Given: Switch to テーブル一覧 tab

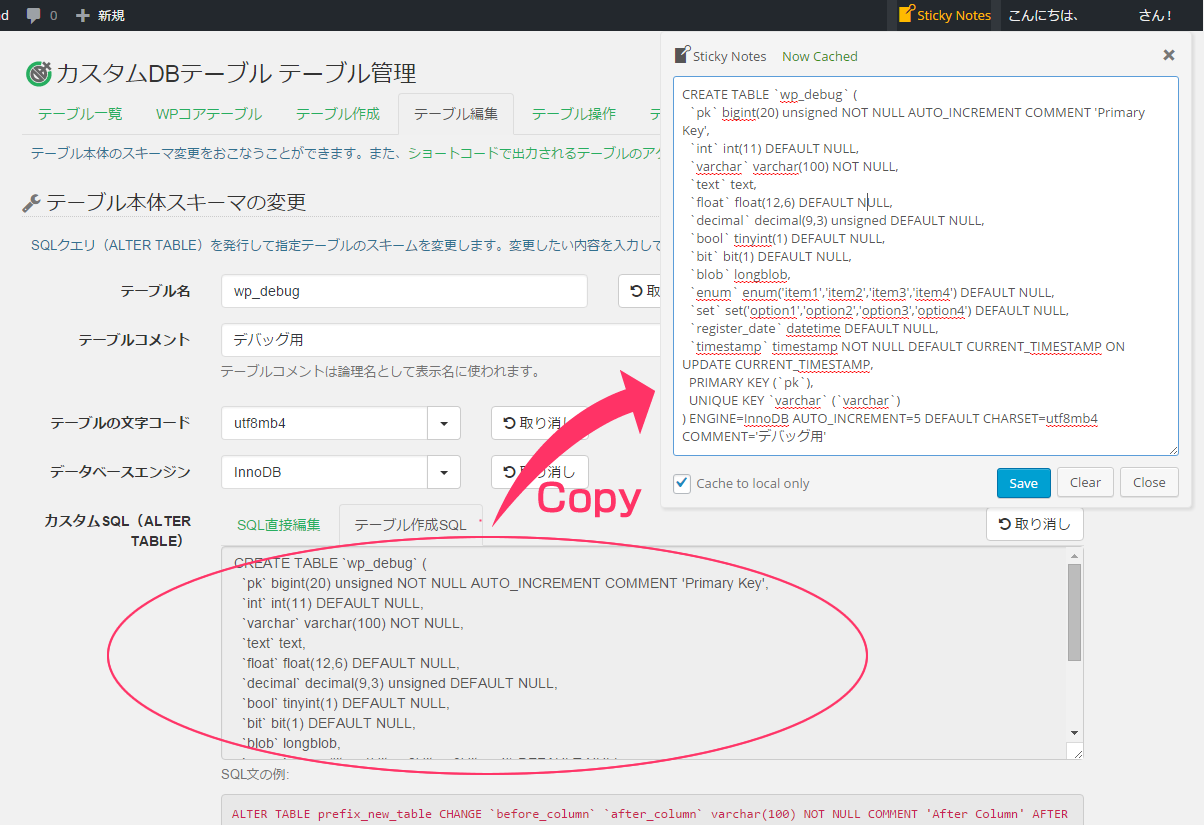Looking at the screenshot, I should pyautogui.click(x=80, y=114).
